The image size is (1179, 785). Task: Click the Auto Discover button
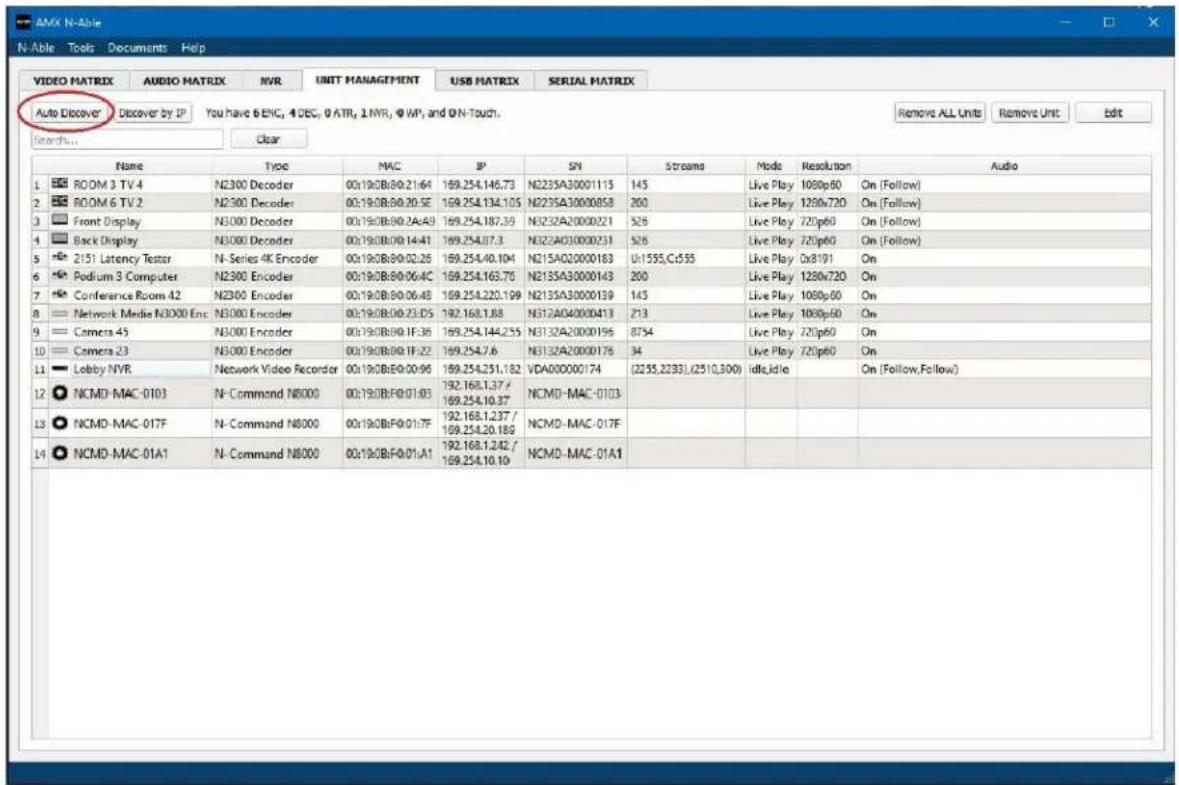click(68, 113)
